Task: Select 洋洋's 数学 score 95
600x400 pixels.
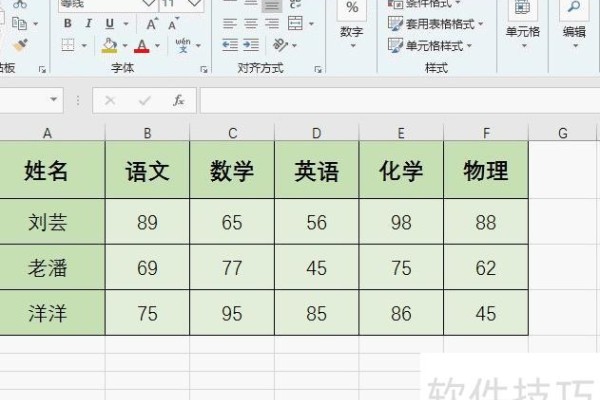Action: 232,312
